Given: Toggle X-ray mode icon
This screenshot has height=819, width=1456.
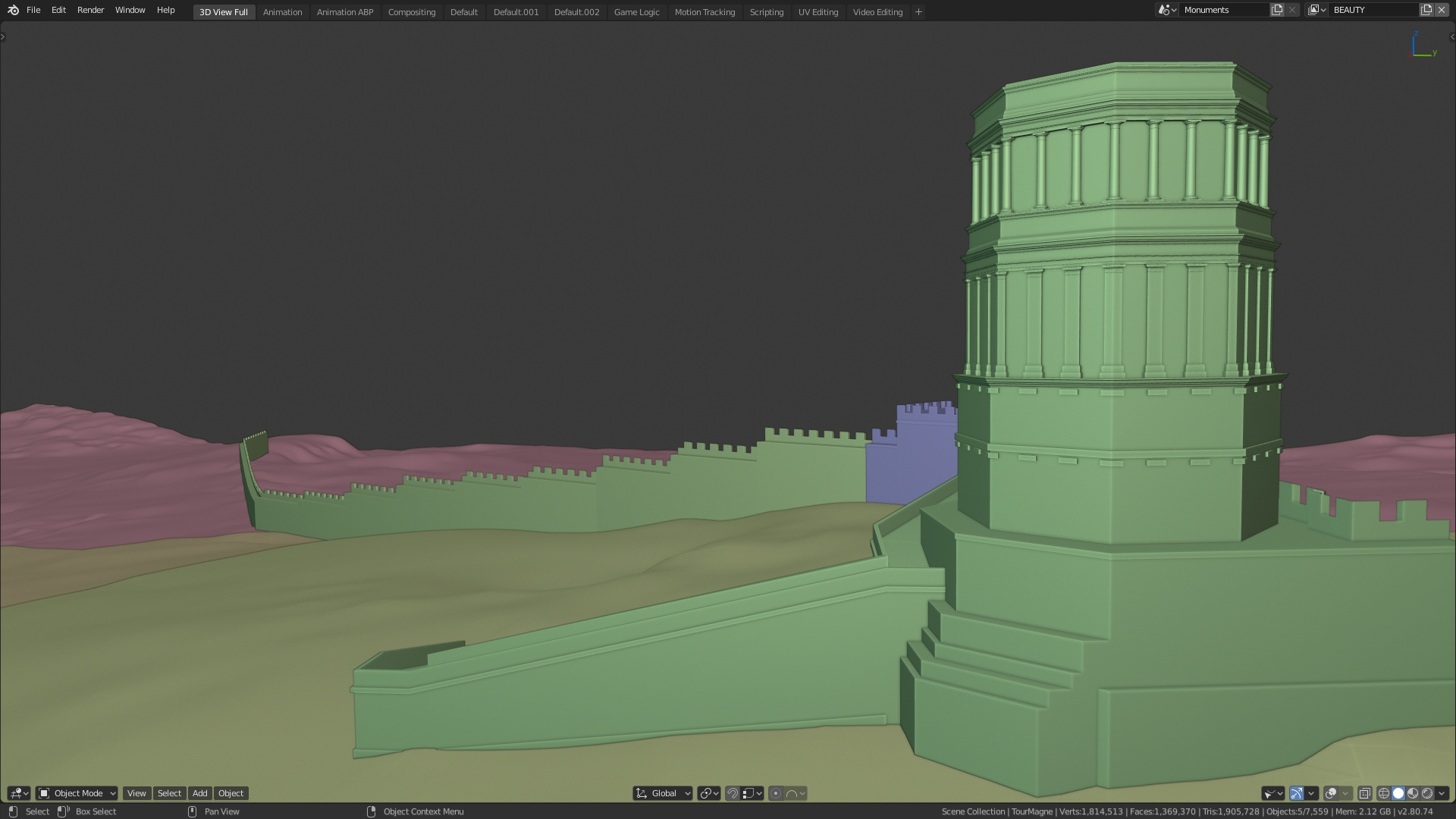Looking at the screenshot, I should (x=1364, y=793).
